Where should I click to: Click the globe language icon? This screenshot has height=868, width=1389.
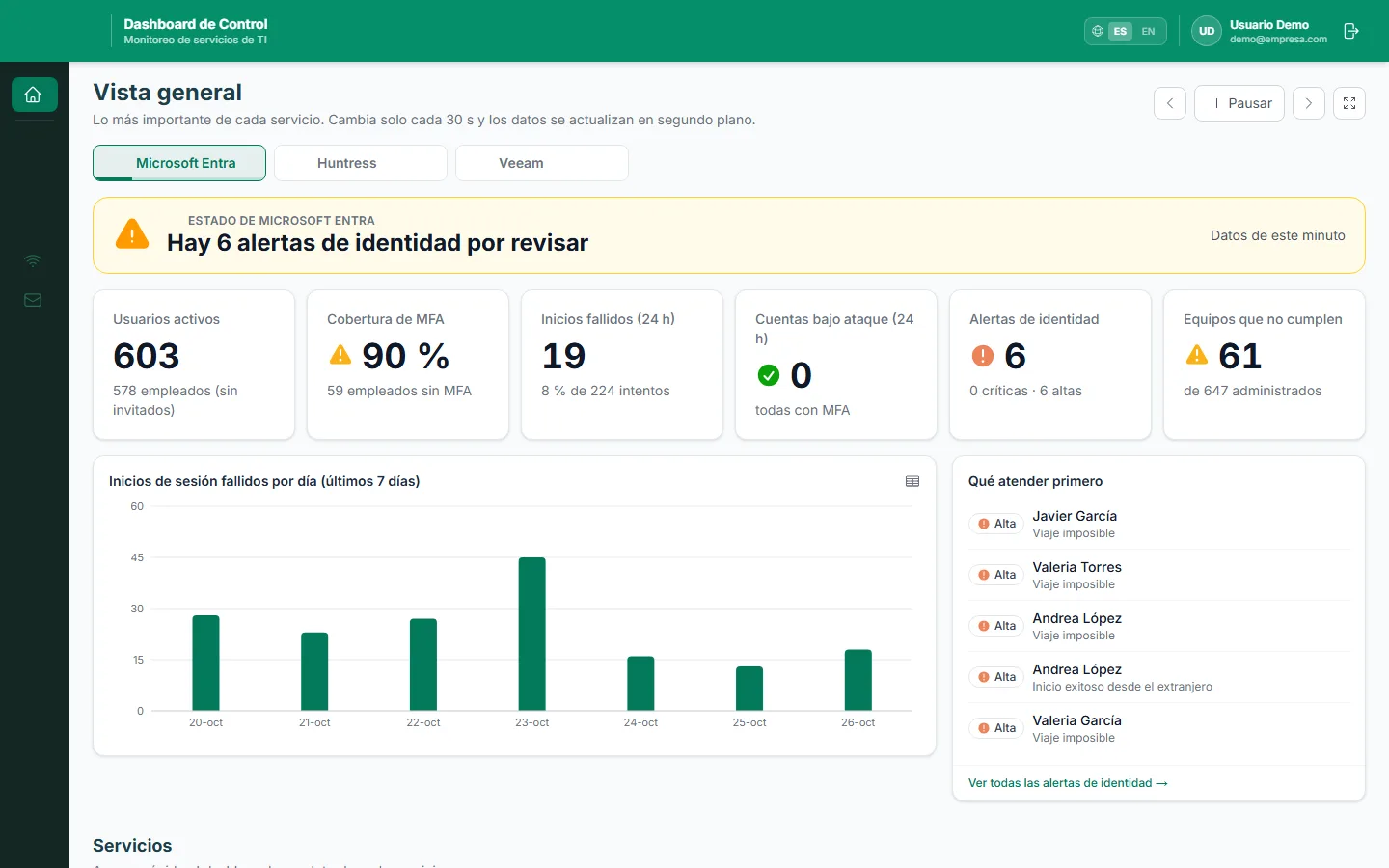pyautogui.click(x=1098, y=31)
